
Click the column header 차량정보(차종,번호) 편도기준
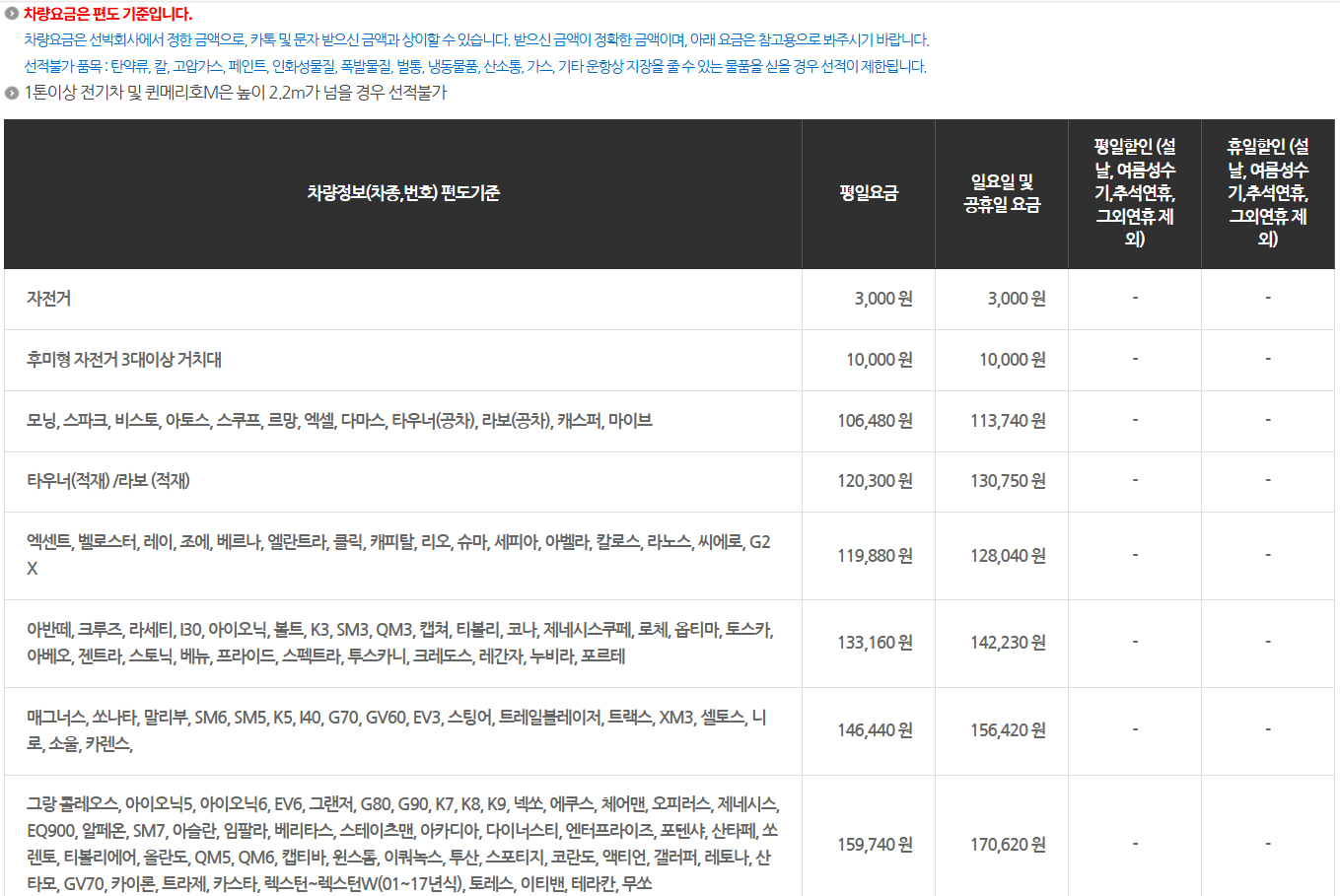tap(403, 193)
